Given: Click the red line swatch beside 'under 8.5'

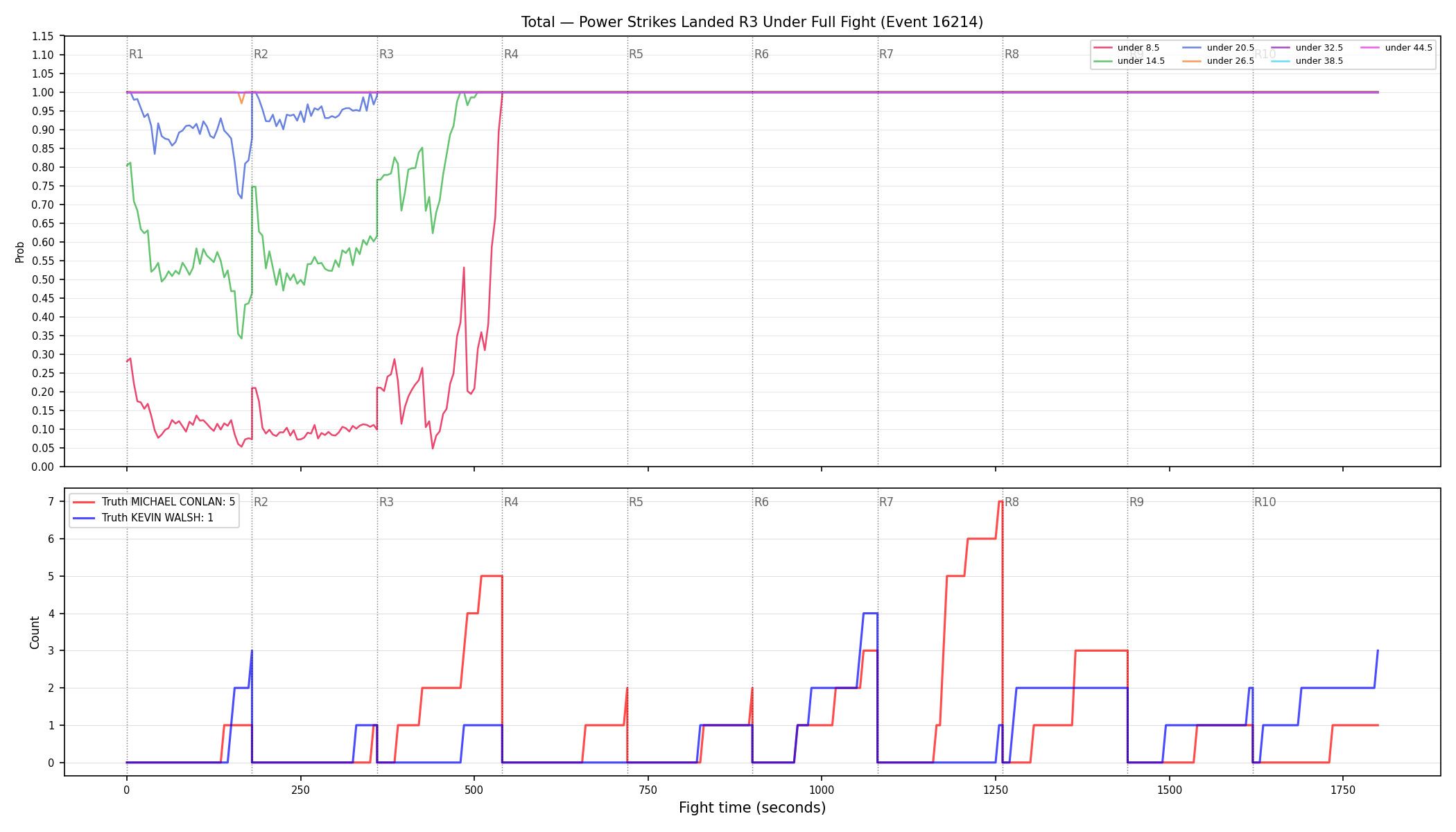Looking at the screenshot, I should pos(1103,48).
